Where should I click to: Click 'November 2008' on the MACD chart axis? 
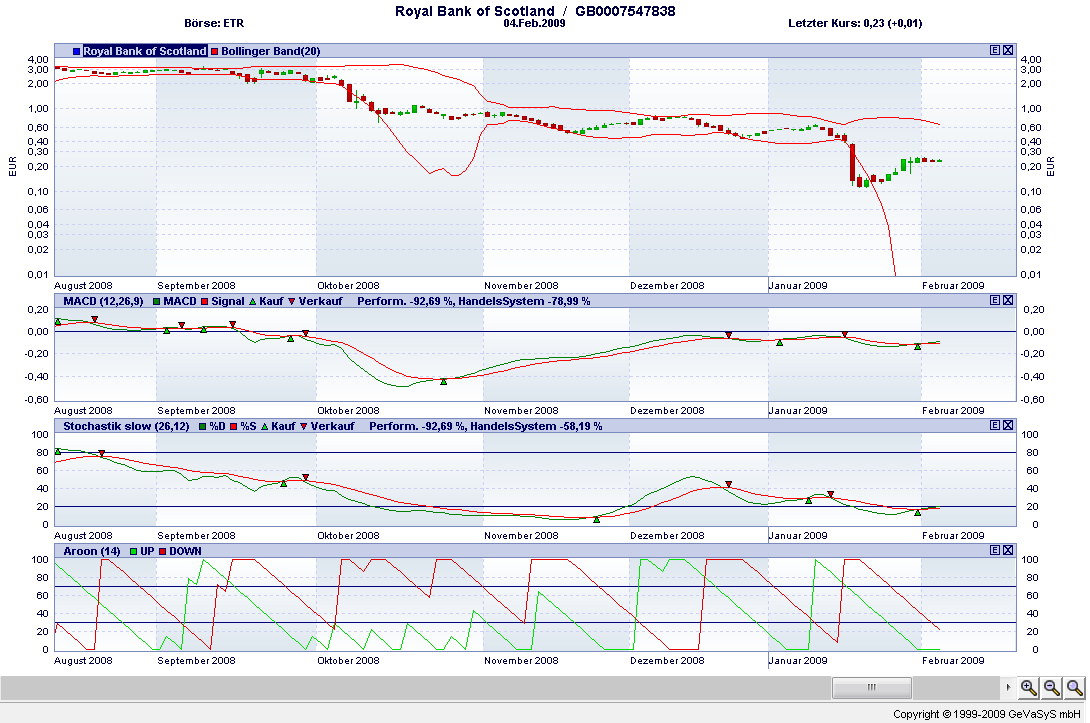pyautogui.click(x=521, y=411)
